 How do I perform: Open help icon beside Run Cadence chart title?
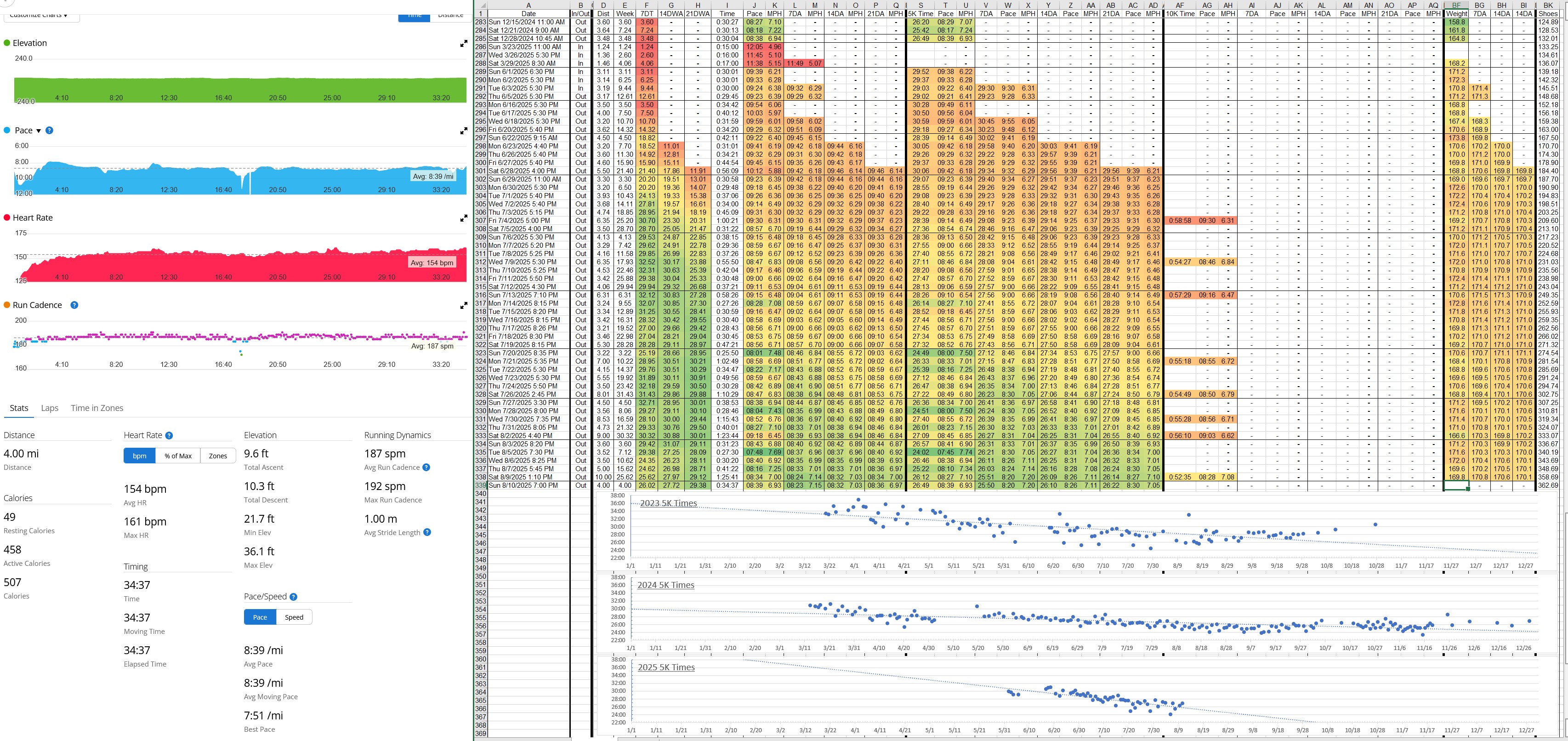coord(74,305)
